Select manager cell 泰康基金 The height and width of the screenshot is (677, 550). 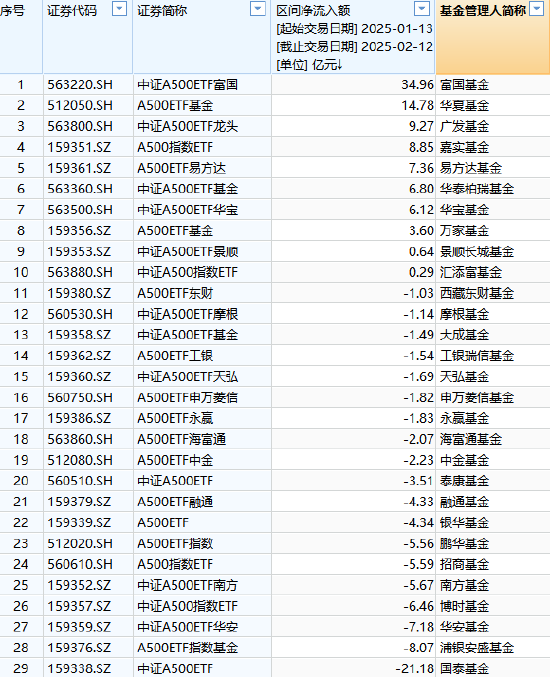pos(493,481)
